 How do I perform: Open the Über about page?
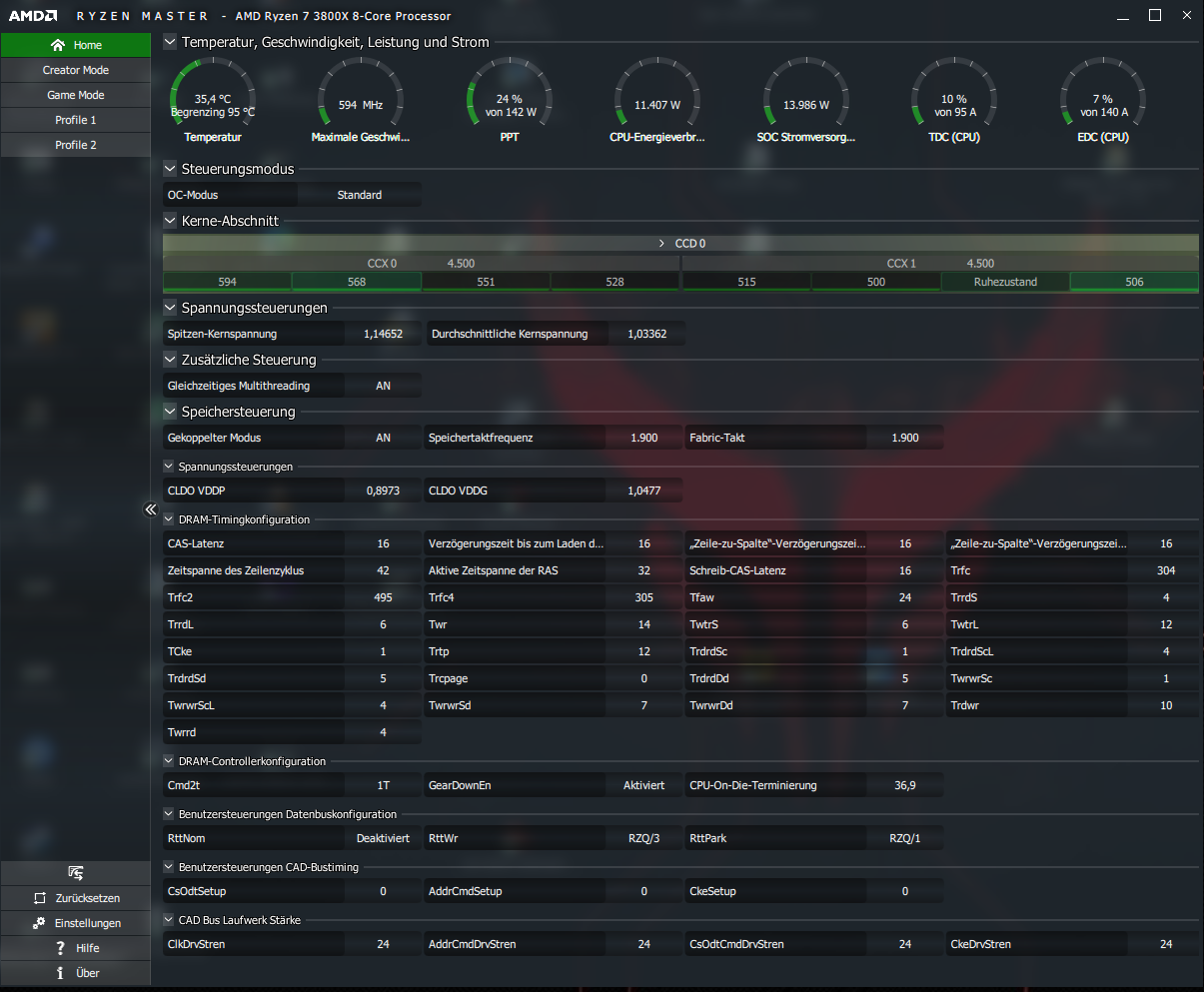[75, 973]
